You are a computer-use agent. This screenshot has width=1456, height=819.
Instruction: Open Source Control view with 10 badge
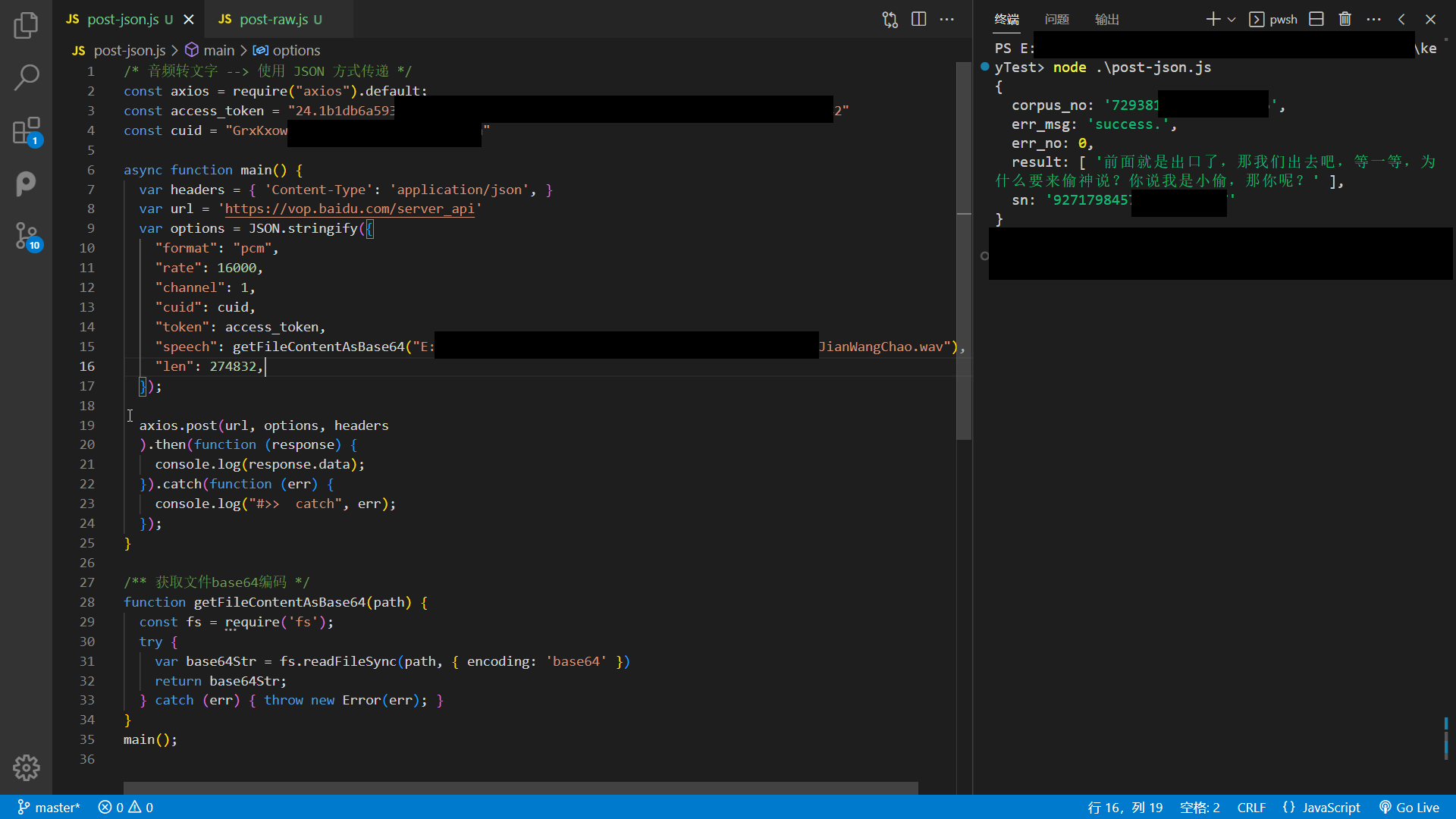pyautogui.click(x=26, y=236)
